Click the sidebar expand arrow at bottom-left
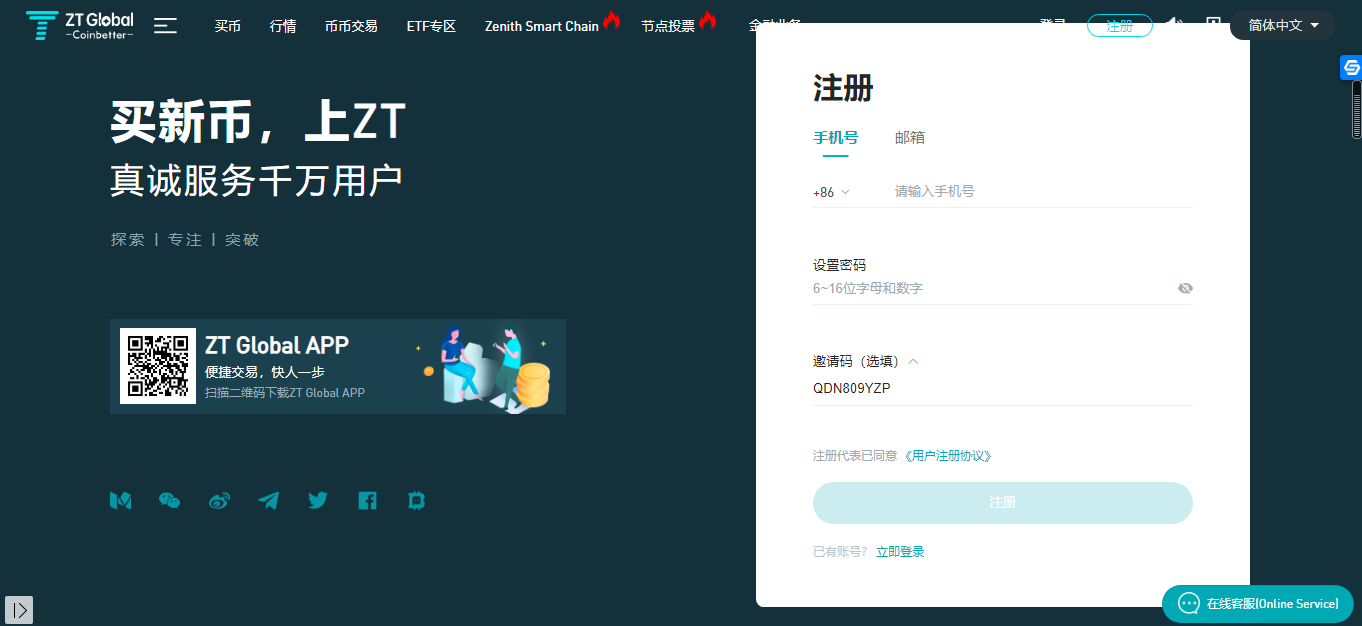The image size is (1362, 626). 19,609
